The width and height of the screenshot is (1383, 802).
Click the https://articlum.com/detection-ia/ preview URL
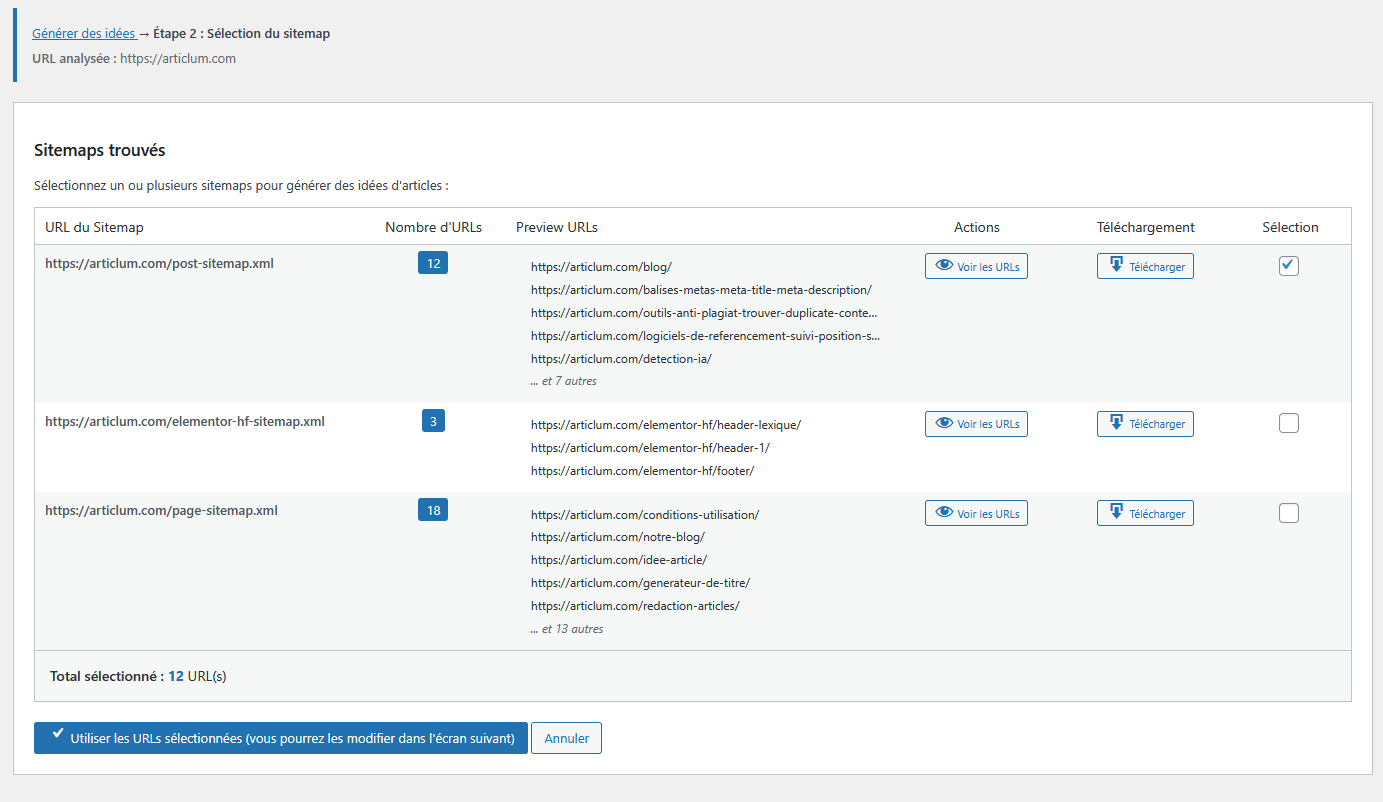[x=620, y=358]
